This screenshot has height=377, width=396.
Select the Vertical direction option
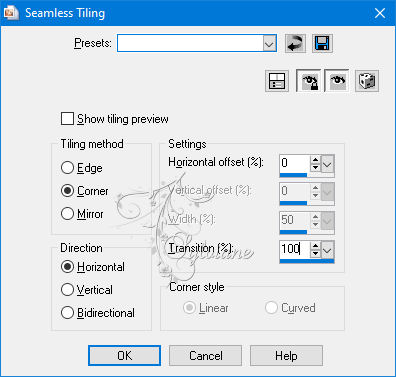coord(67,290)
